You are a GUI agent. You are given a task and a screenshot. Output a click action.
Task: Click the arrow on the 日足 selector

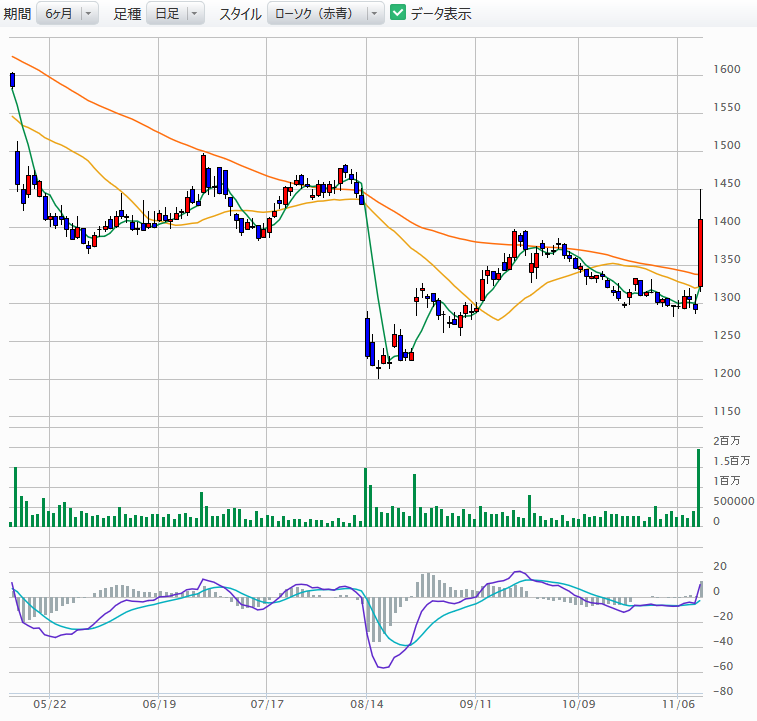click(193, 14)
